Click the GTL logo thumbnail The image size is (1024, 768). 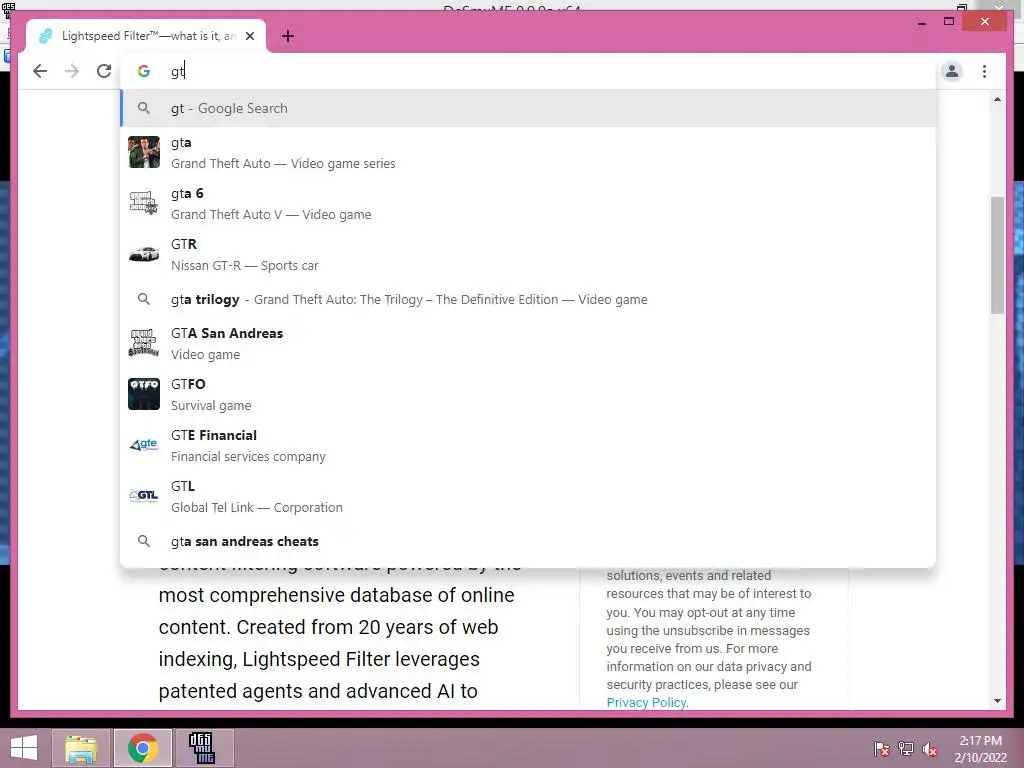pyautogui.click(x=144, y=496)
